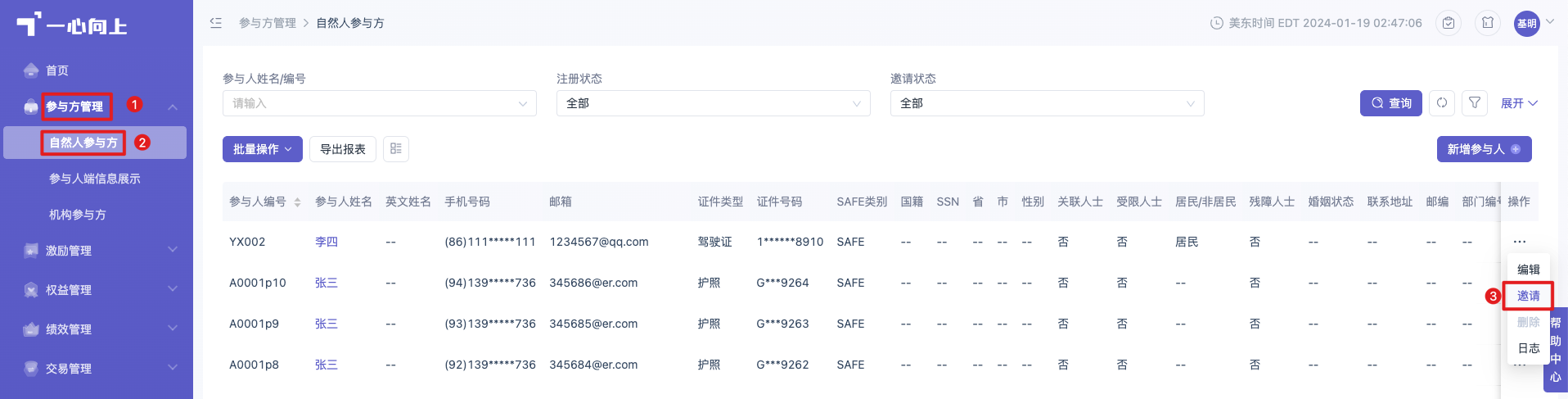
Task: Choose 邀请 from the row action menu
Action: click(x=1529, y=296)
